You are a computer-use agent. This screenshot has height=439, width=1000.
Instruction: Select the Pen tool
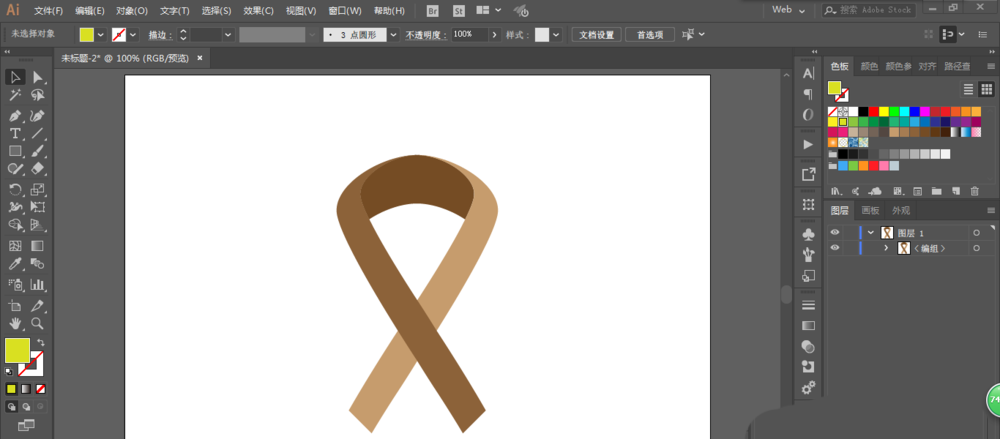15,115
